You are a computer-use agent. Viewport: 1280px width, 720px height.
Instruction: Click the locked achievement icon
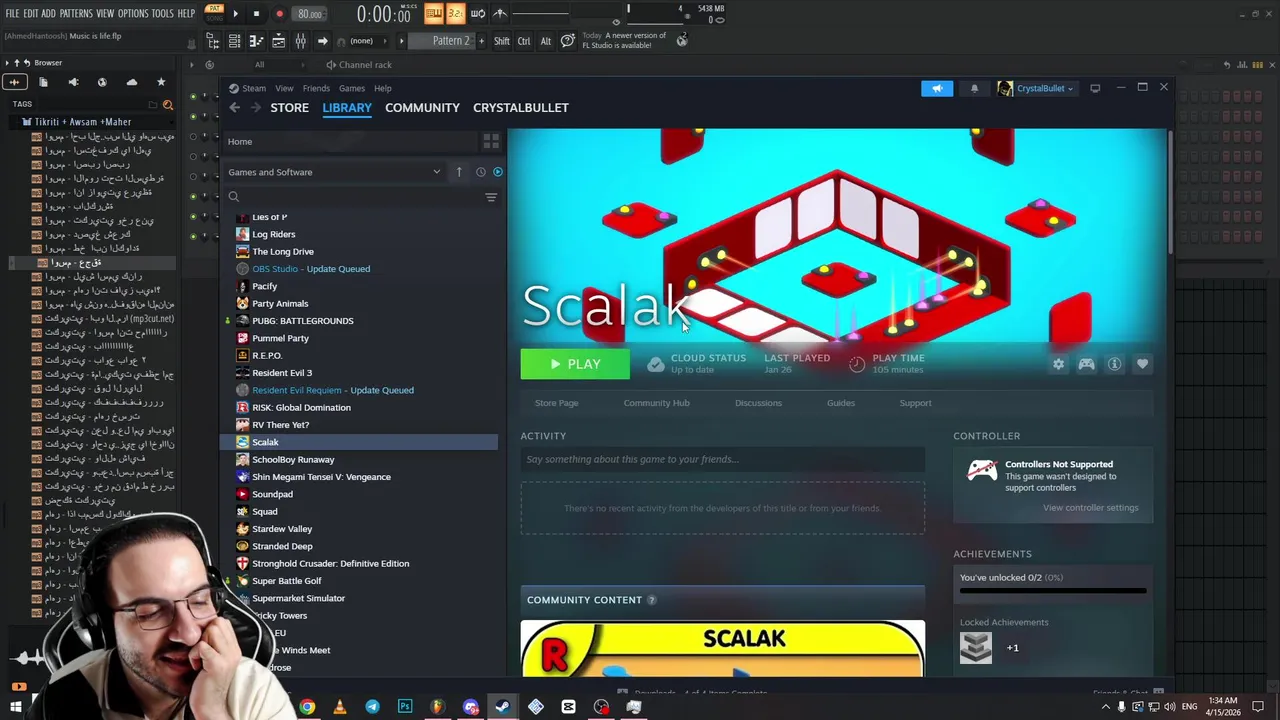pyautogui.click(x=976, y=648)
